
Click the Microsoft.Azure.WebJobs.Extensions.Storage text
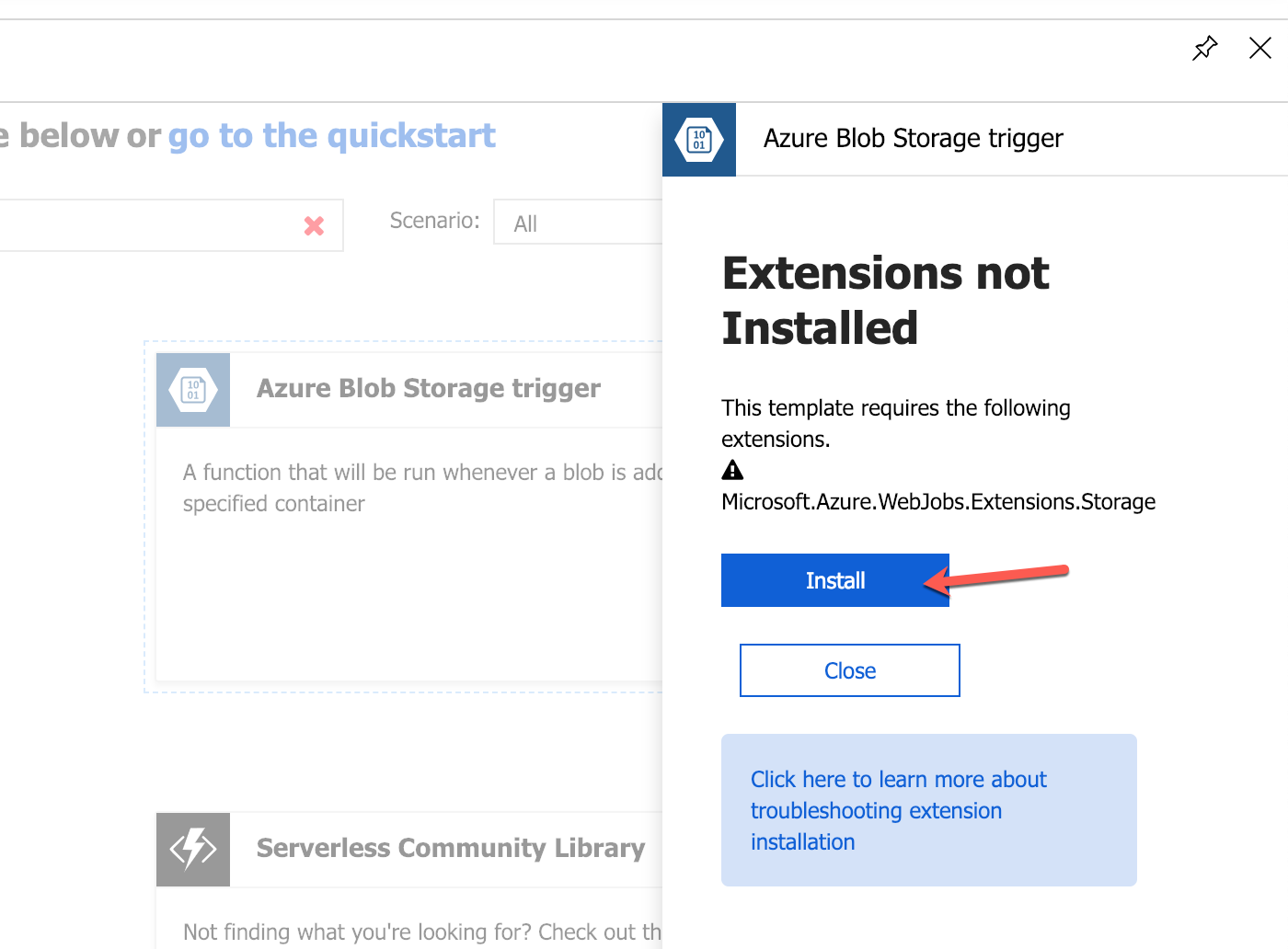(938, 502)
